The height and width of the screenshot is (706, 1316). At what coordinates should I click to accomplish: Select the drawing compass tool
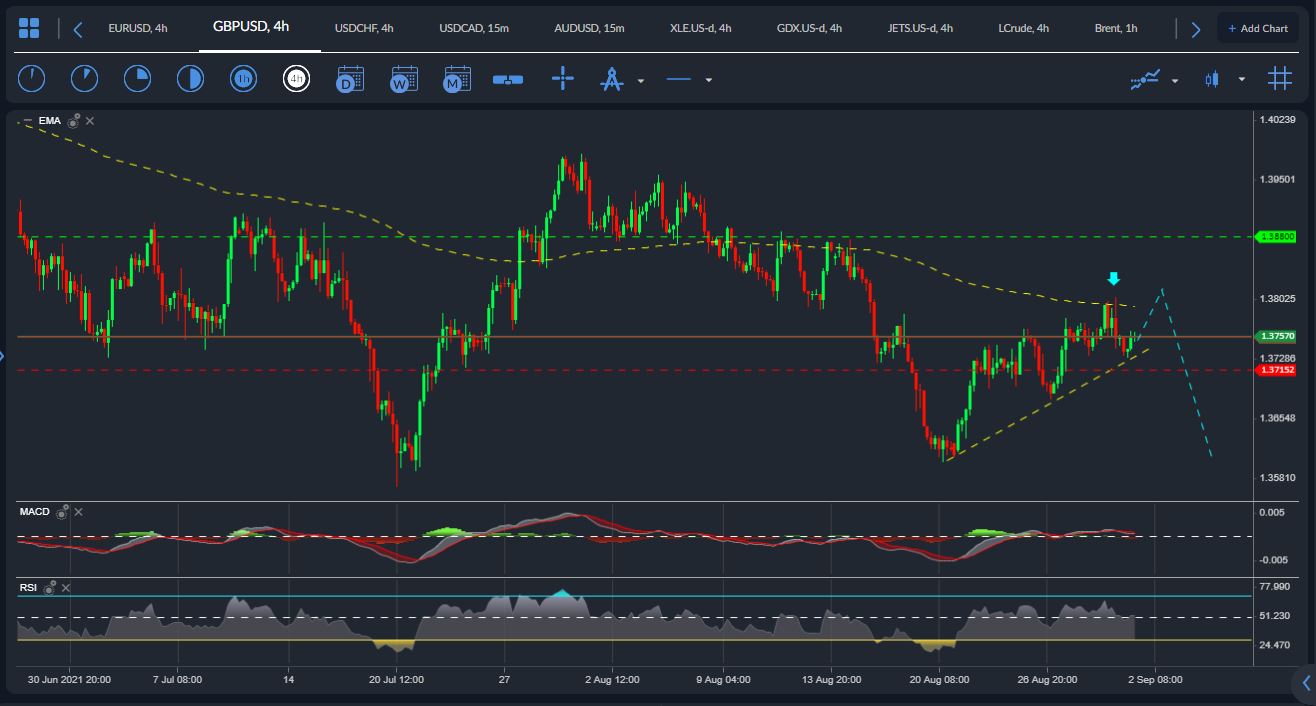pyautogui.click(x=611, y=79)
